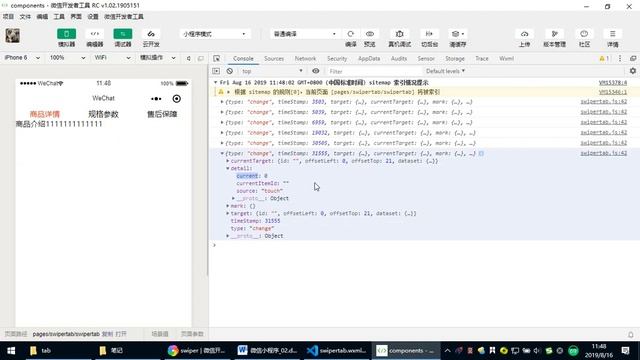Open the console settings gear
Viewport: 640px width, 360px height.
click(633, 71)
